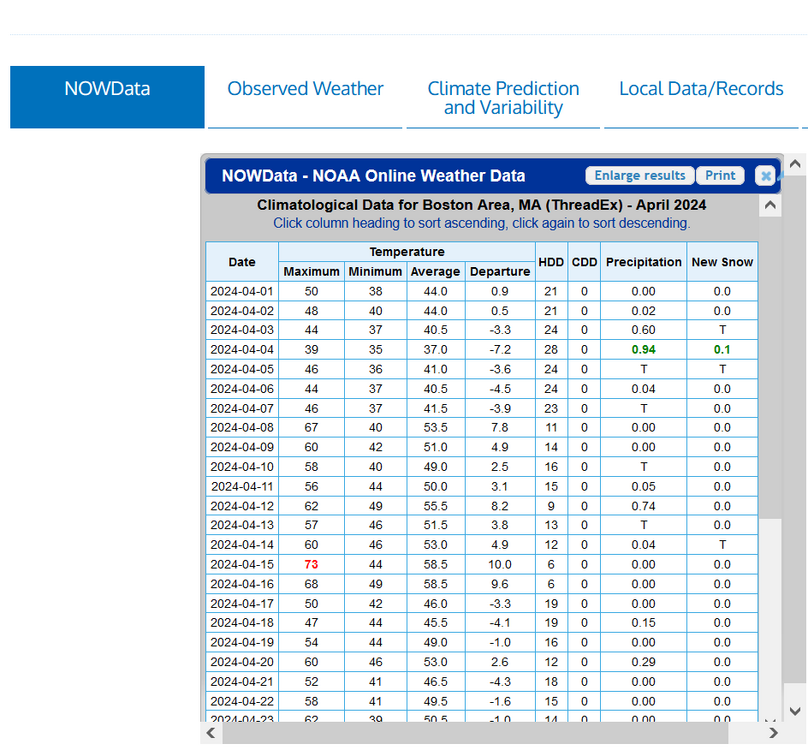808x750 pixels.
Task: Select the date cell 2024-04-15
Action: click(x=242, y=564)
